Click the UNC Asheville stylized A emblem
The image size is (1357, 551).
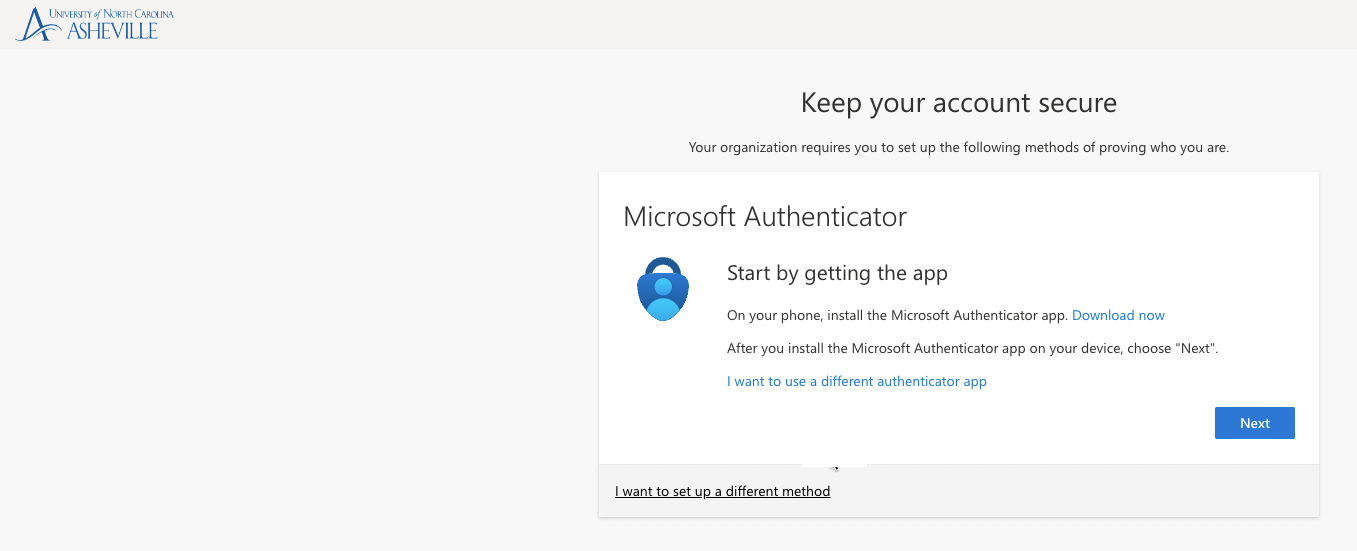pos(35,25)
